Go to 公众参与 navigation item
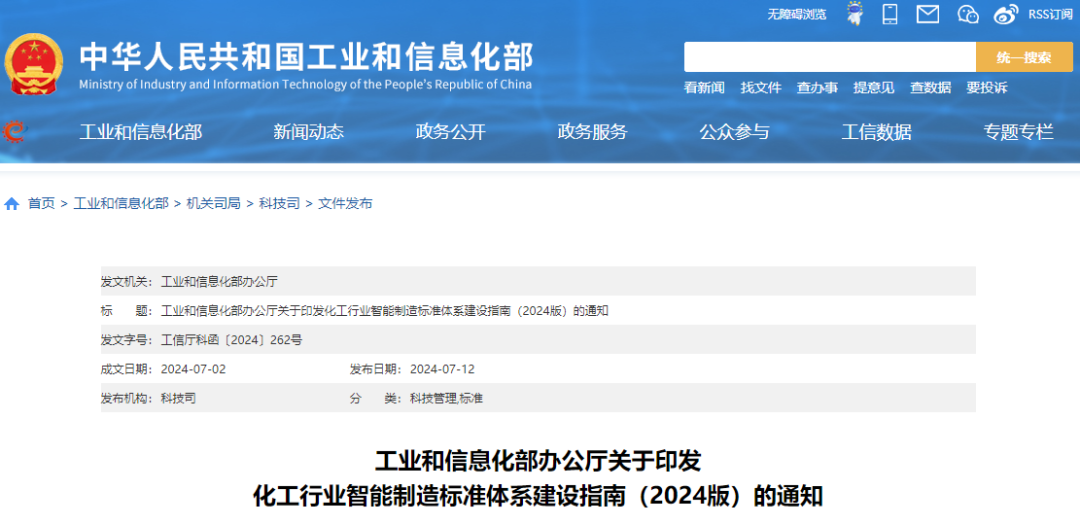The width and height of the screenshot is (1080, 525). 734,132
